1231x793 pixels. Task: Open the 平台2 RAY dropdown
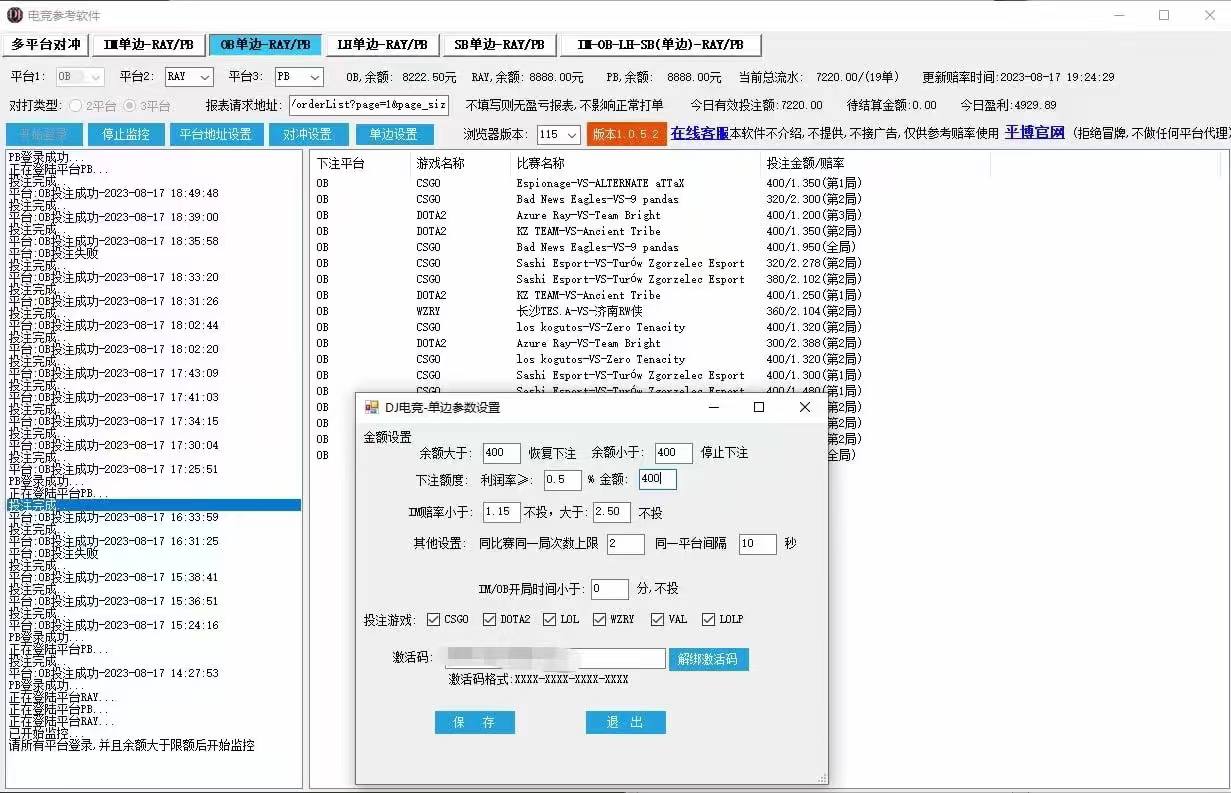[x=189, y=77]
